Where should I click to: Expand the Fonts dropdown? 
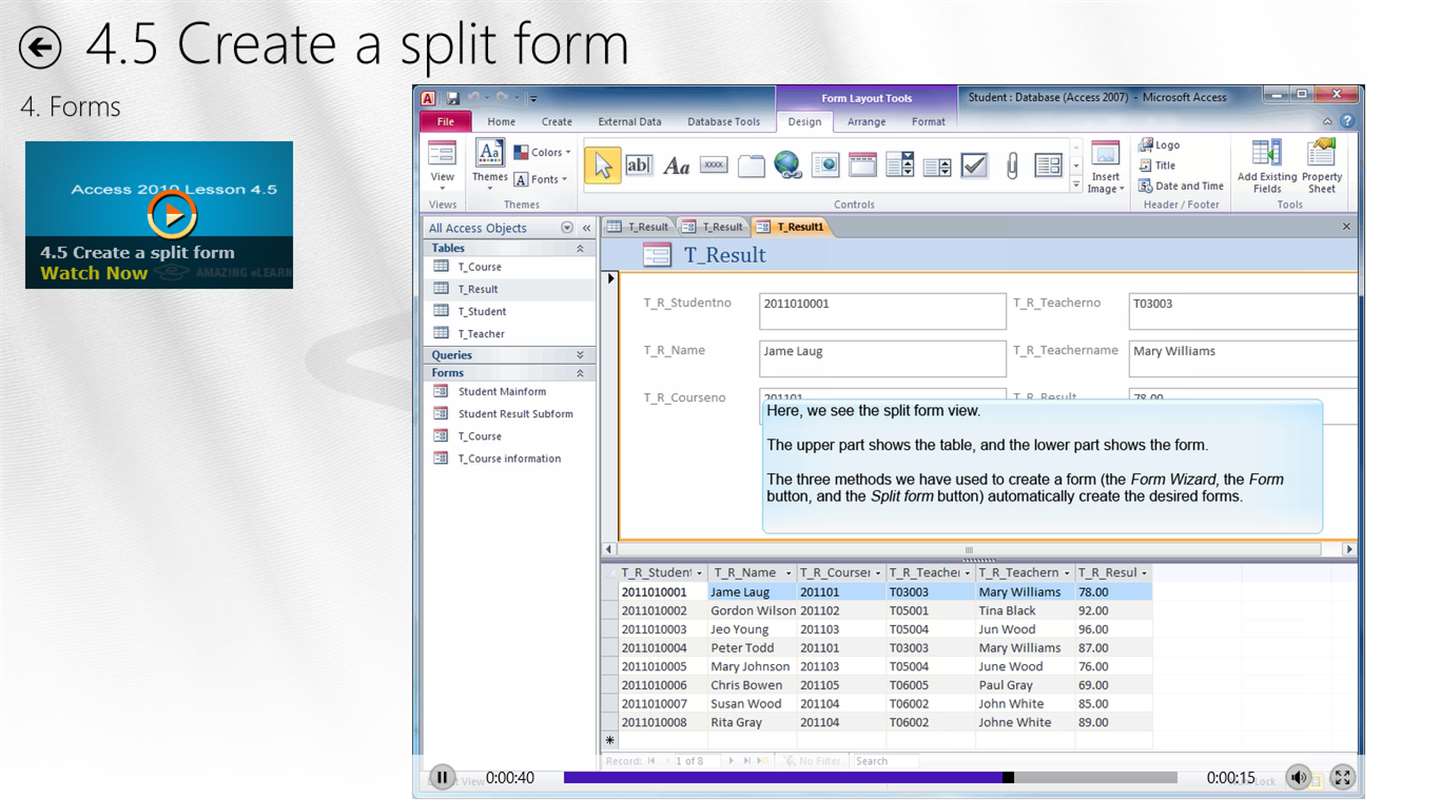tap(541, 179)
